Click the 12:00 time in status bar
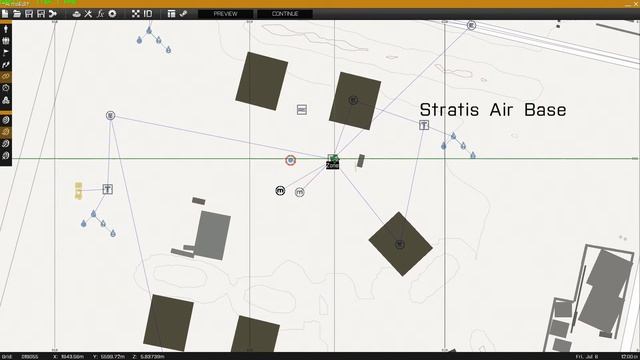 629,356
